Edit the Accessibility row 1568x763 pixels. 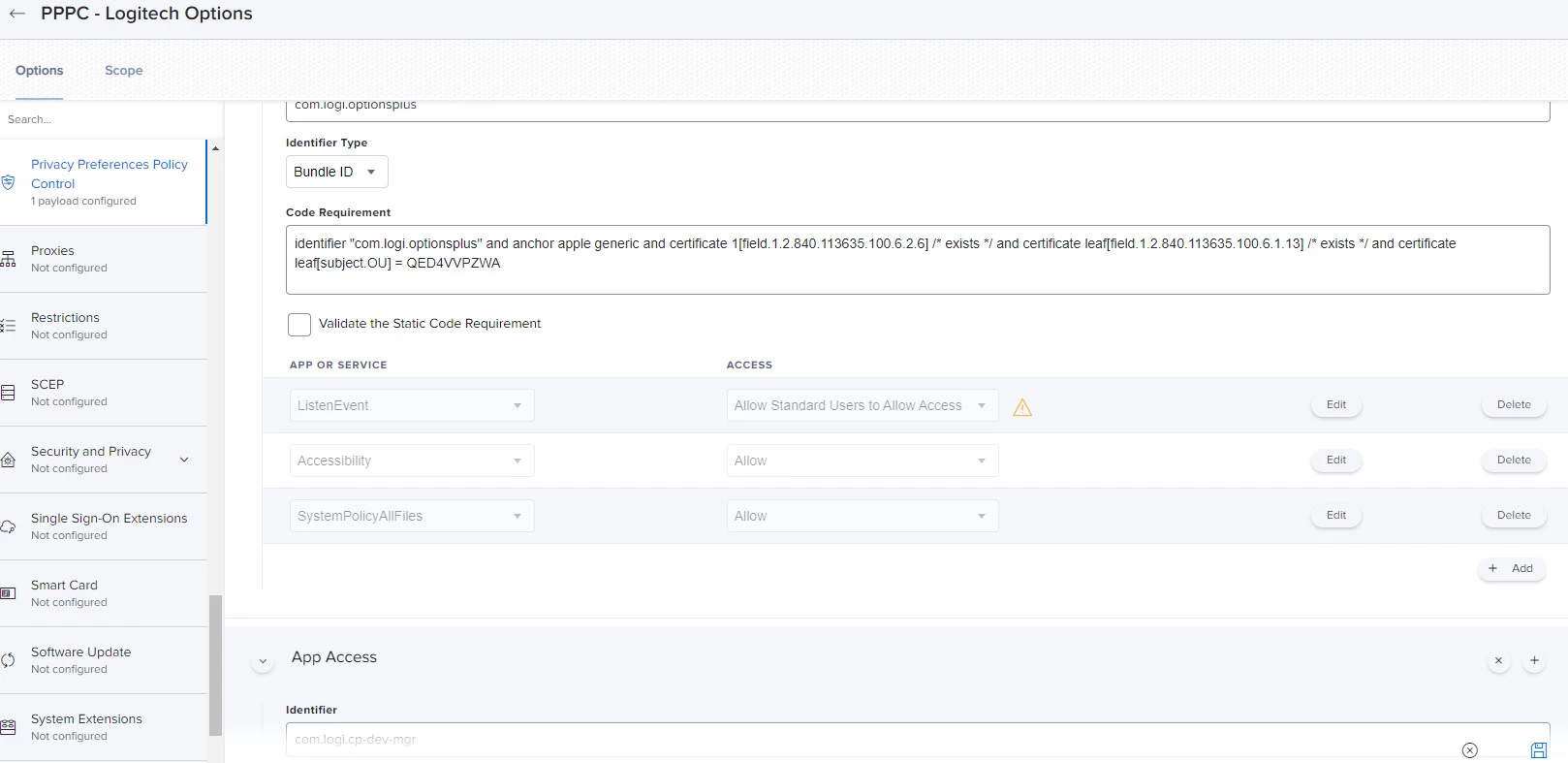[1336, 461]
